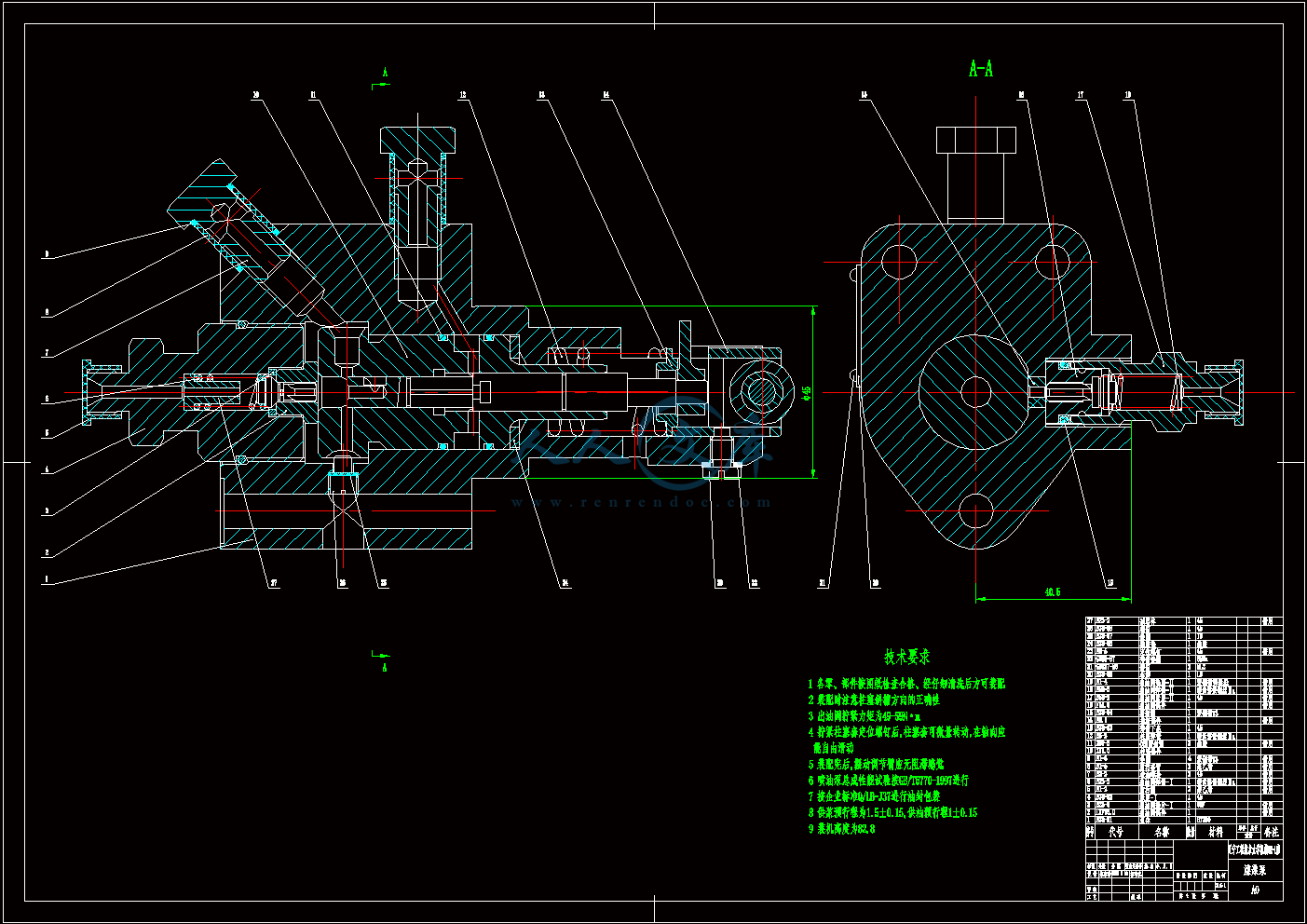Click the lower section-cut marker "A"
The height and width of the screenshot is (924, 1307).
click(x=385, y=668)
